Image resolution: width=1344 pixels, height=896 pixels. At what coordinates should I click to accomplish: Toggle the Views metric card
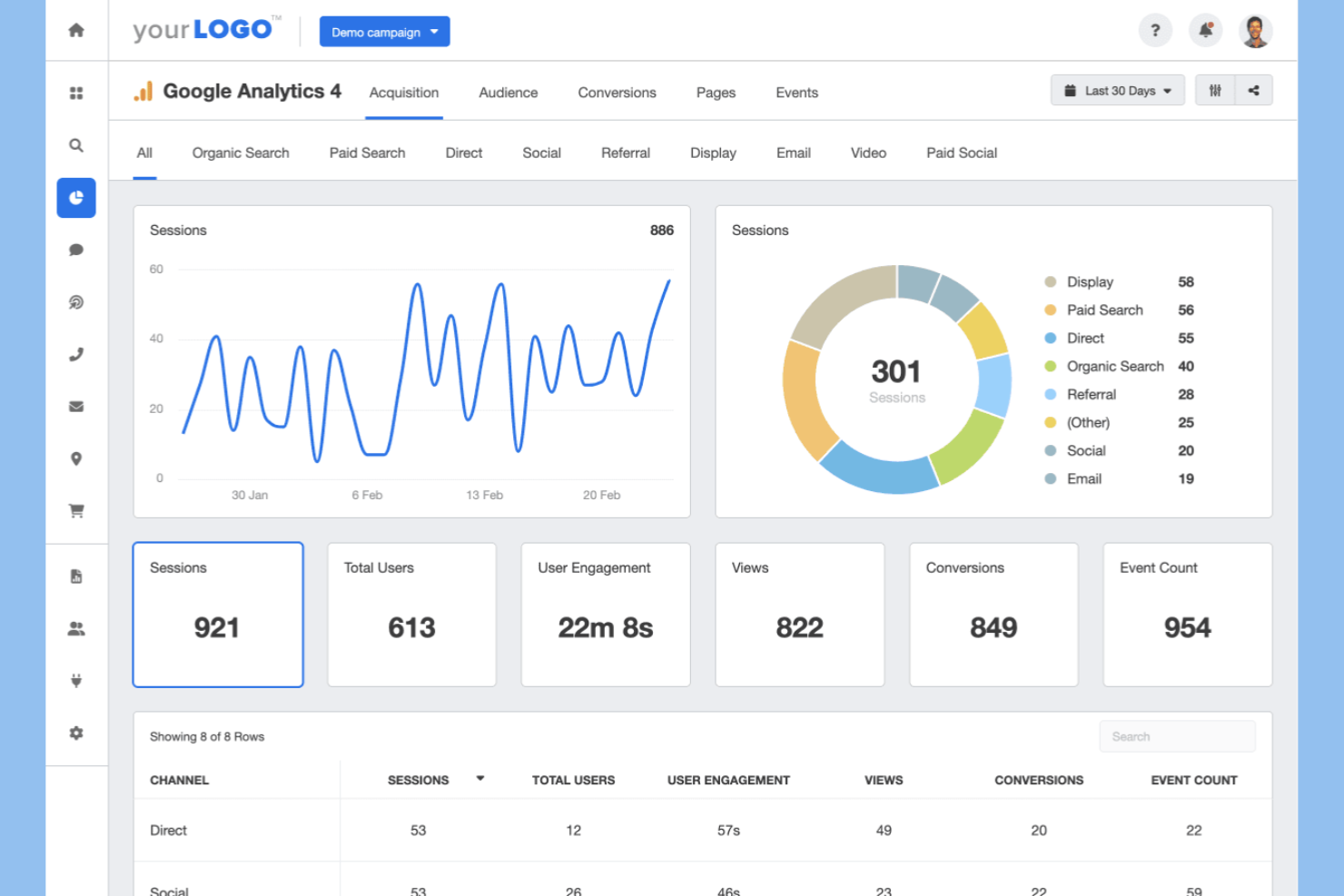point(799,615)
